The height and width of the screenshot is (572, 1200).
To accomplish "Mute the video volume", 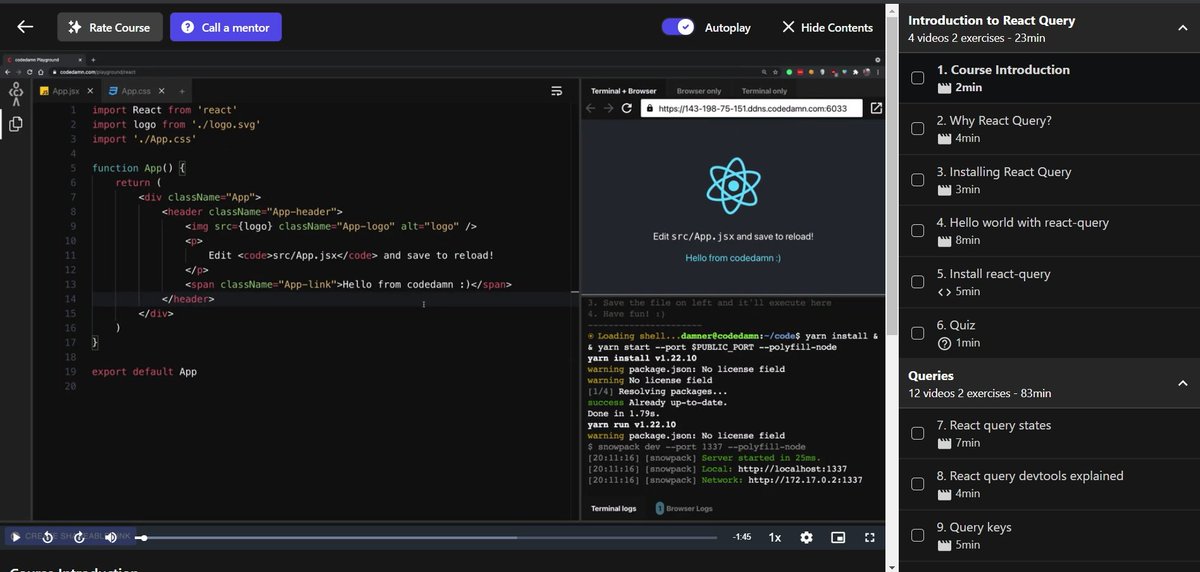I will point(110,537).
